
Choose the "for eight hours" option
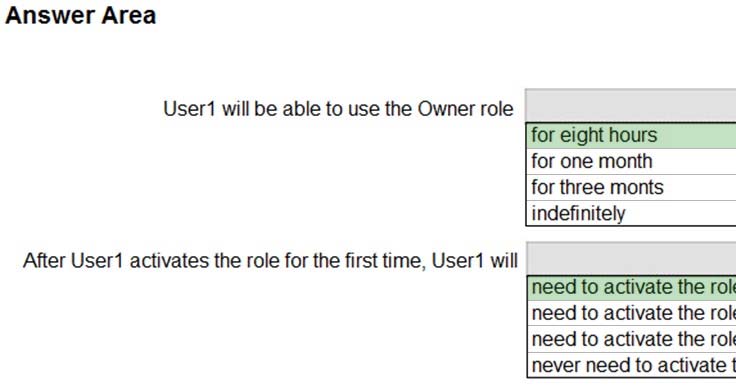(631, 136)
